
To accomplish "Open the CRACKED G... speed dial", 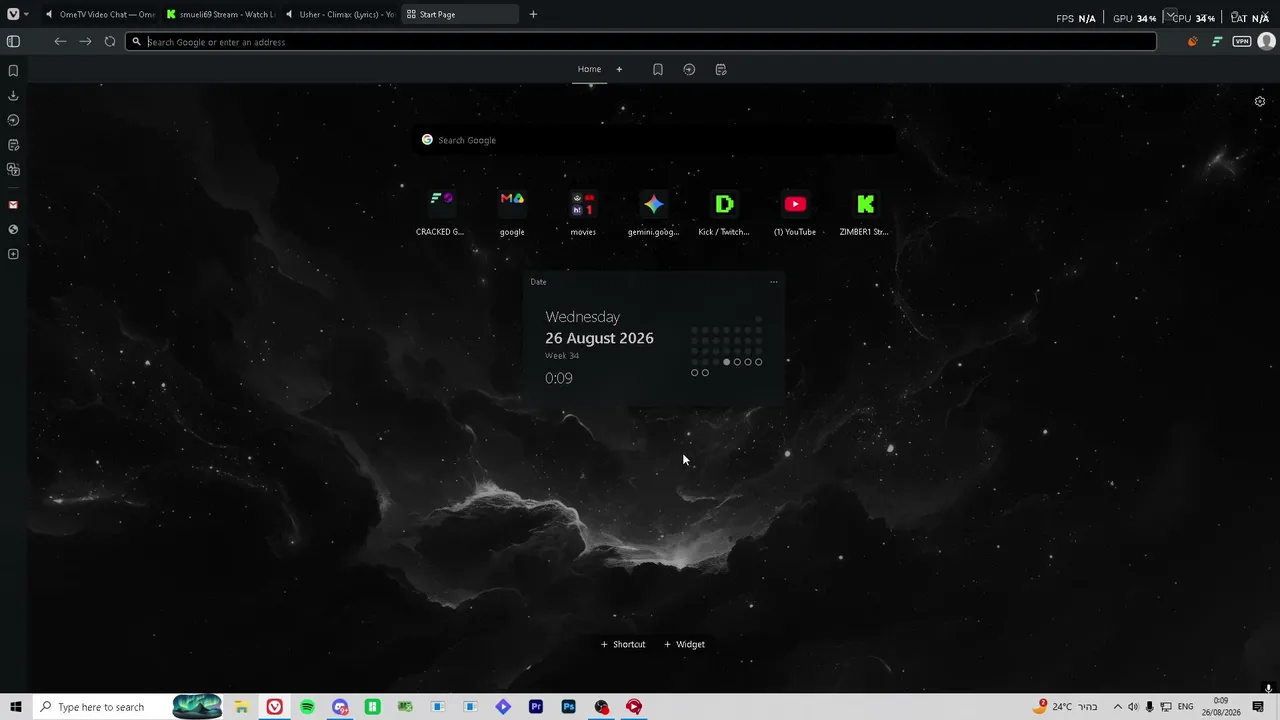I will 440,213.
